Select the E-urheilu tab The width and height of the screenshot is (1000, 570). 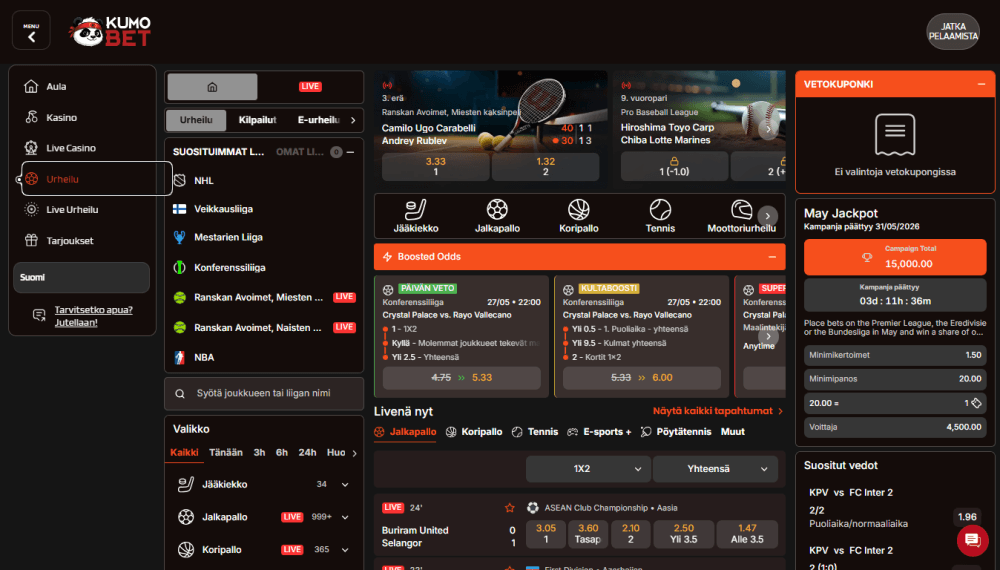pos(318,120)
